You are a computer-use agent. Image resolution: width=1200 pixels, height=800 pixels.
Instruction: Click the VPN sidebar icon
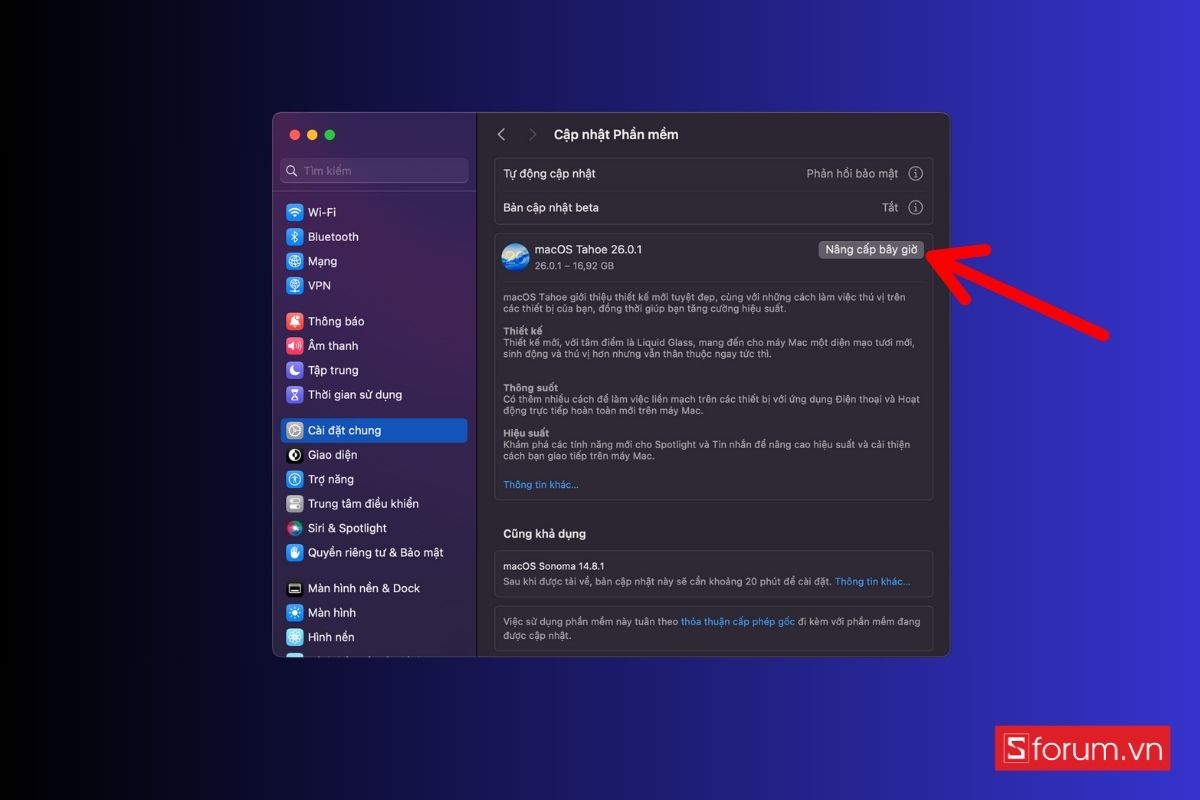point(294,285)
